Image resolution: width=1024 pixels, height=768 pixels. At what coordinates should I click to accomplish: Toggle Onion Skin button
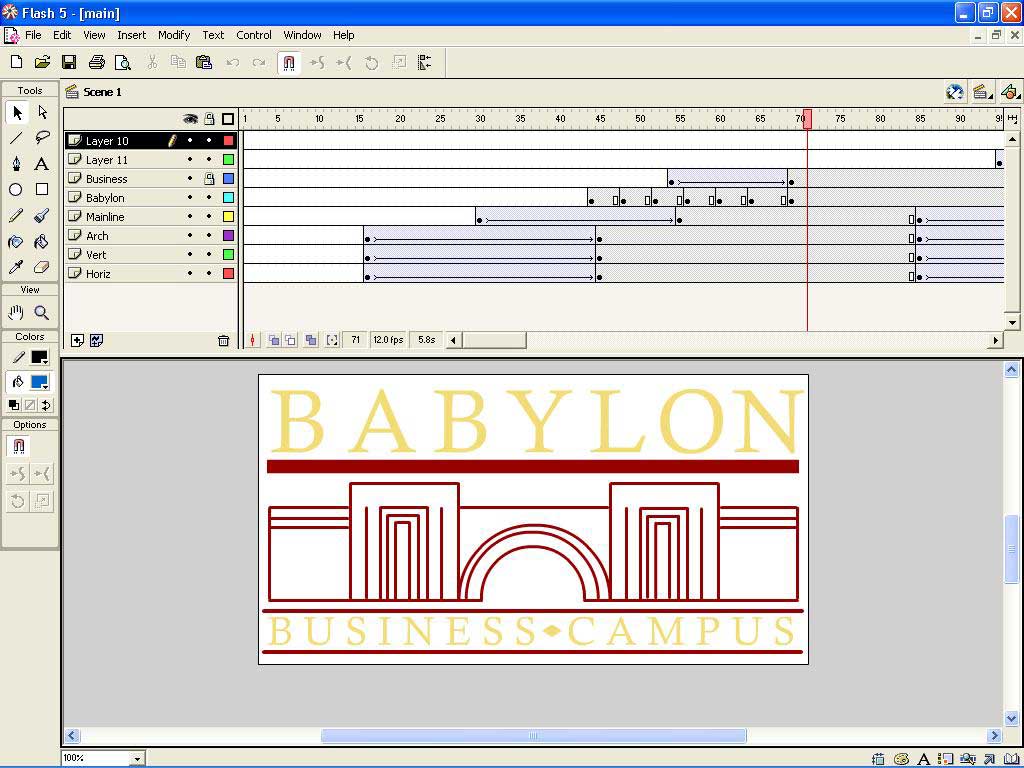click(274, 340)
